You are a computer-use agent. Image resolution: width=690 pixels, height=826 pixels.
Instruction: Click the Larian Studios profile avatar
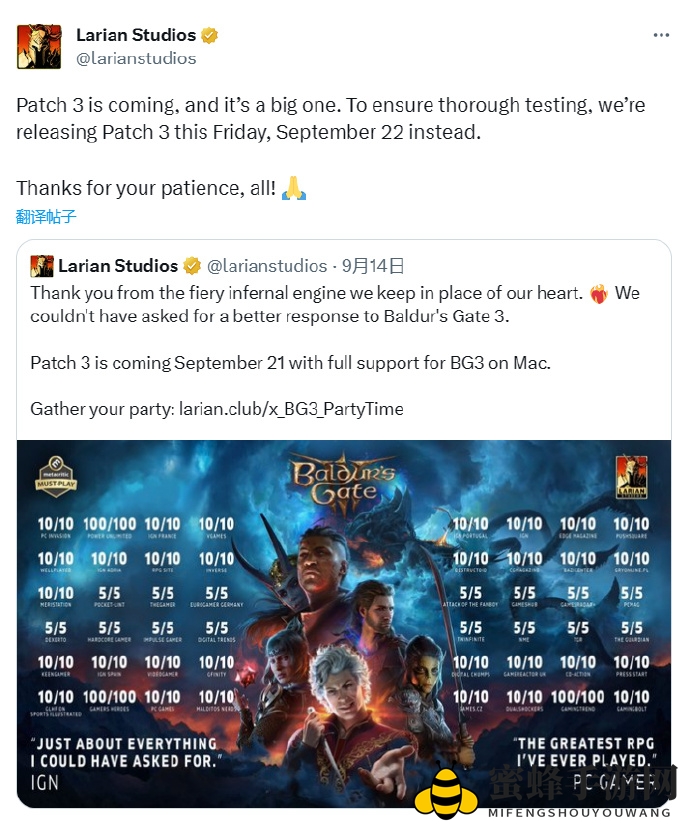[x=39, y=46]
